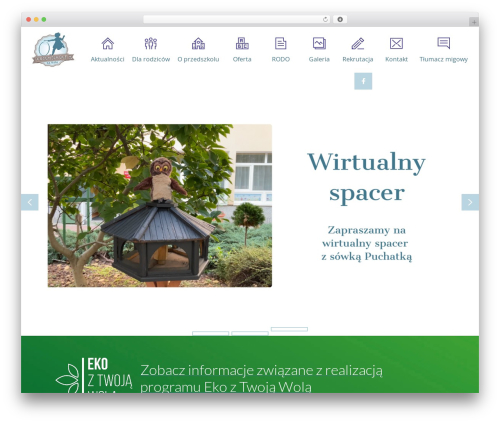Open the O przedszkolu menu label
The width and height of the screenshot is (500, 423).
click(198, 59)
